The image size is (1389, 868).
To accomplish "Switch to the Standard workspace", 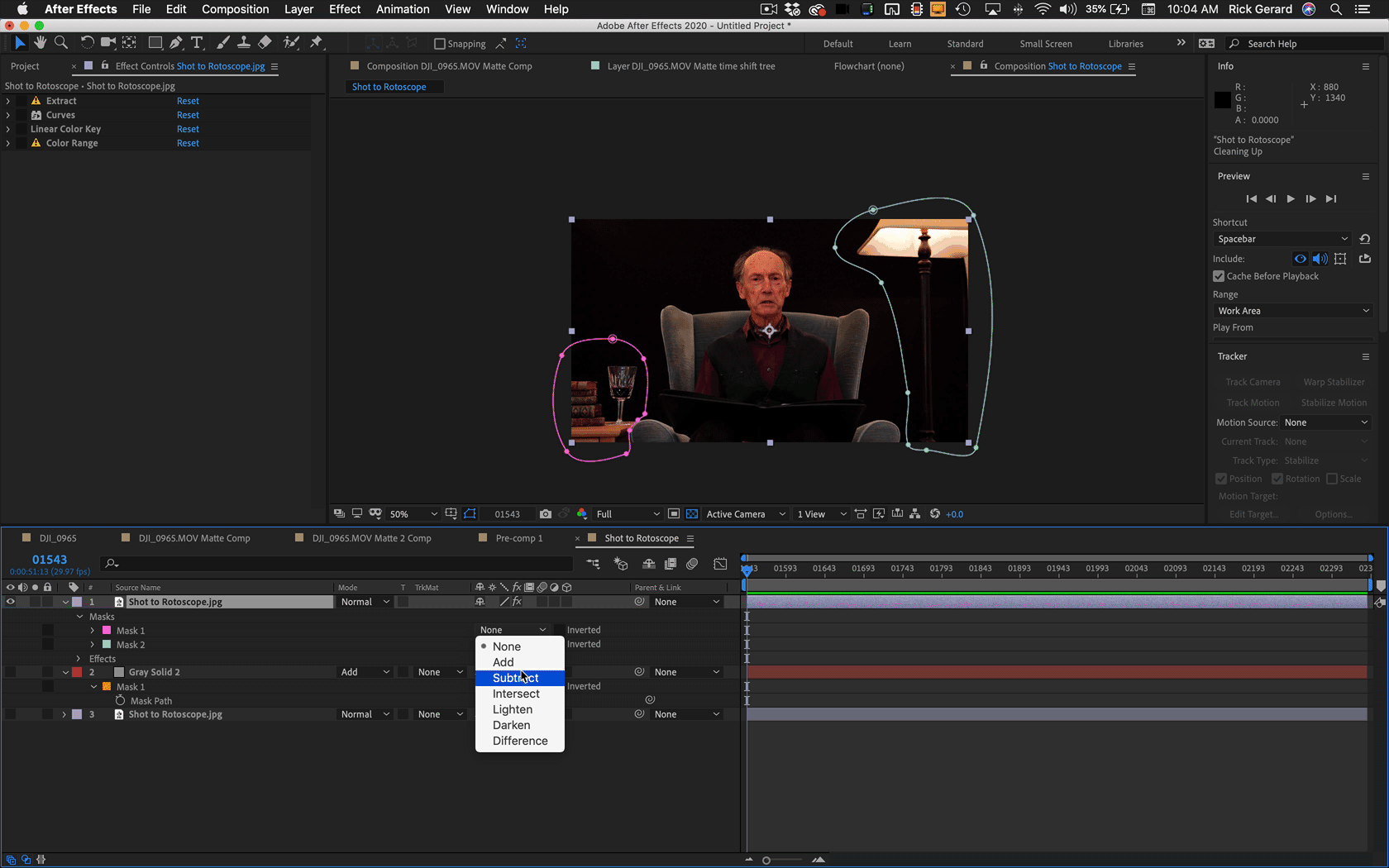I will (965, 44).
